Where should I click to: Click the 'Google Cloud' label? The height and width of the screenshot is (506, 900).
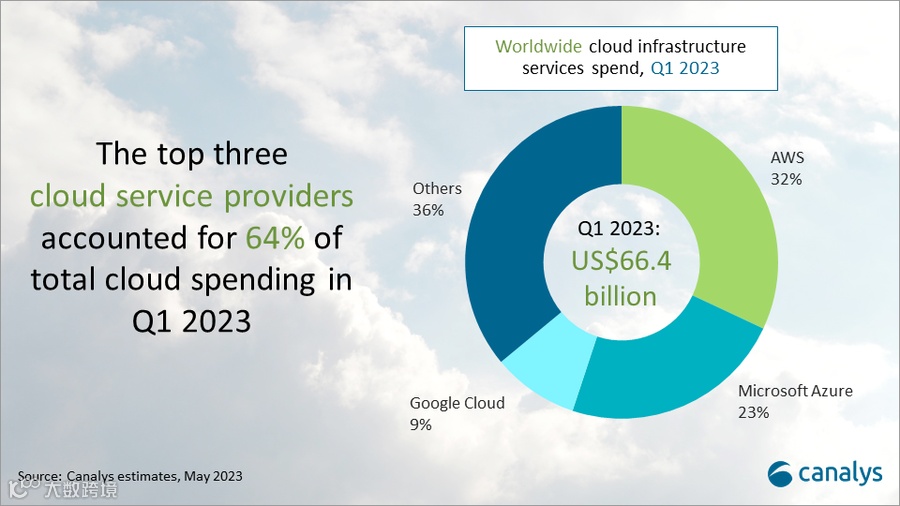[457, 403]
